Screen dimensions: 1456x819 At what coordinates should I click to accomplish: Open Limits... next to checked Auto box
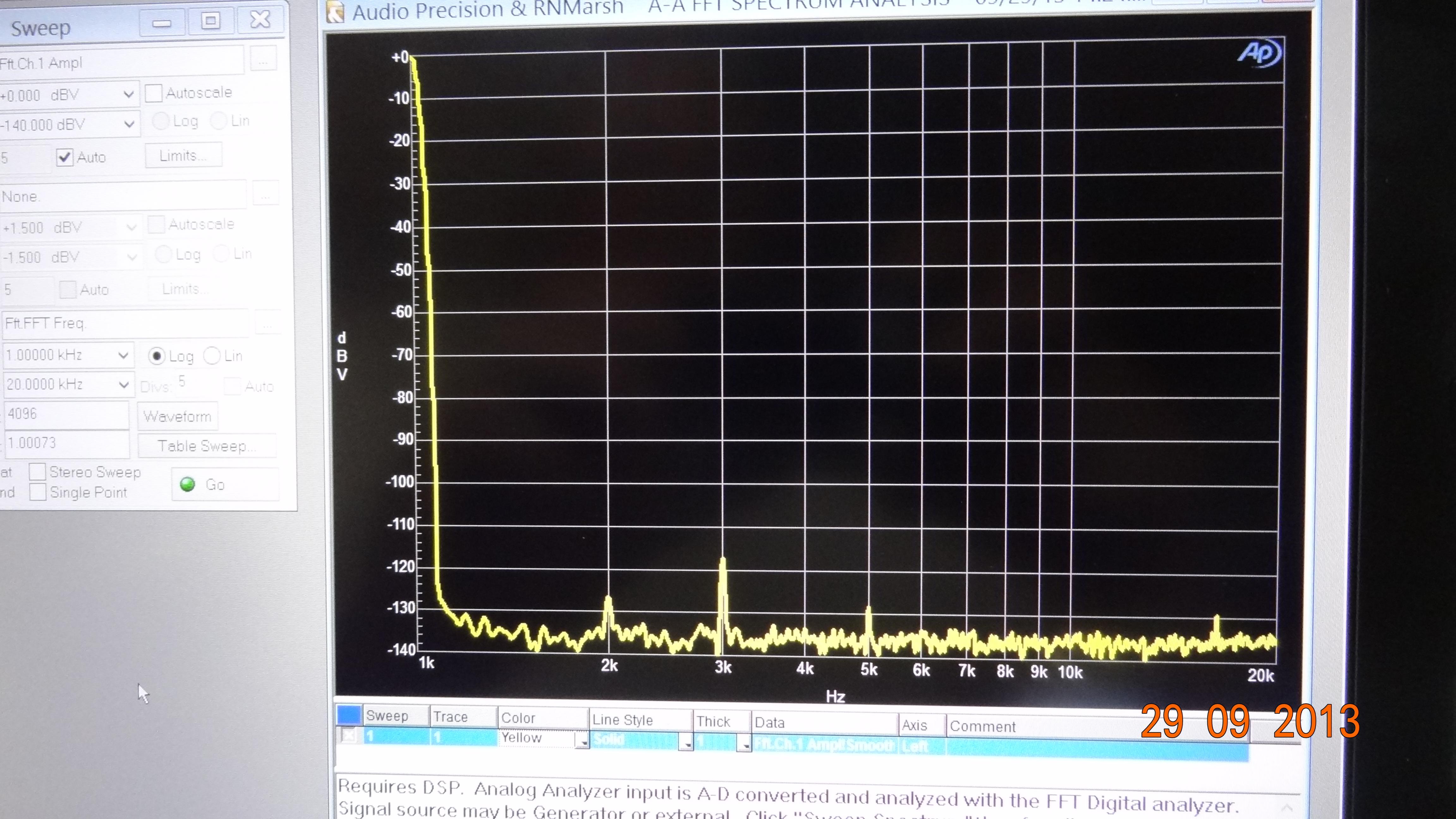[x=183, y=156]
